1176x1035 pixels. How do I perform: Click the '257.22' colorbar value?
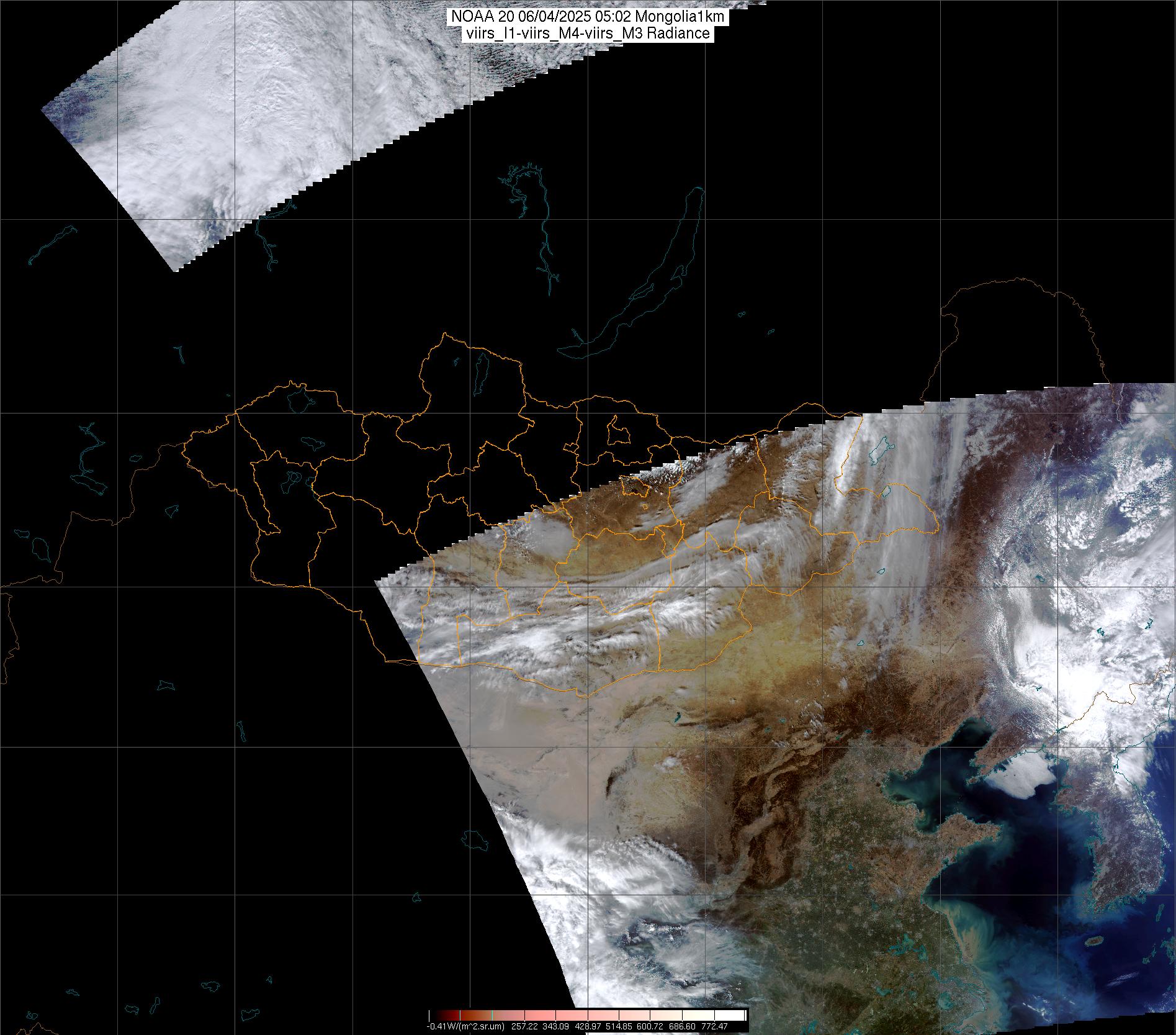(524, 1026)
